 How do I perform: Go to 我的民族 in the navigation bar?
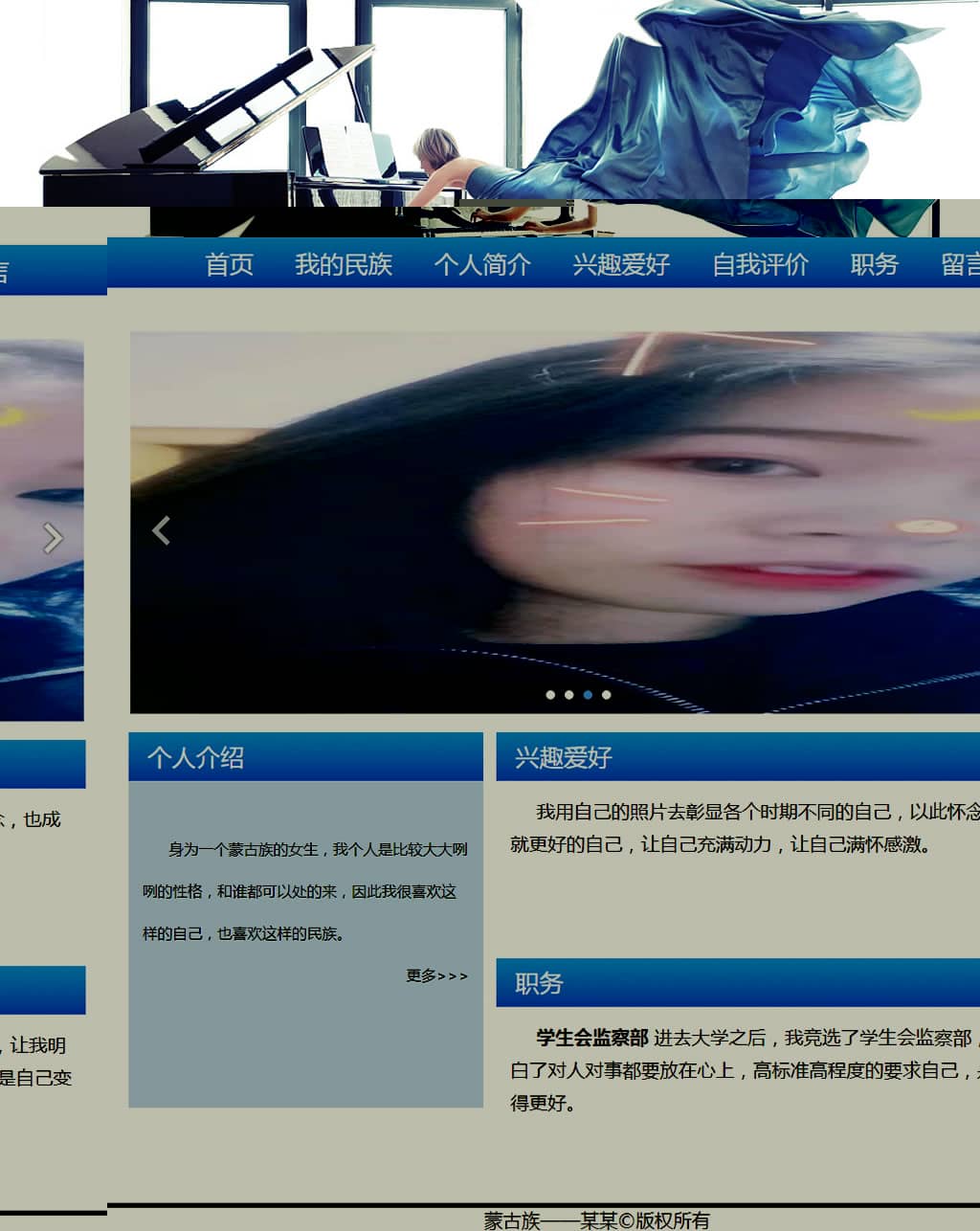point(344,264)
